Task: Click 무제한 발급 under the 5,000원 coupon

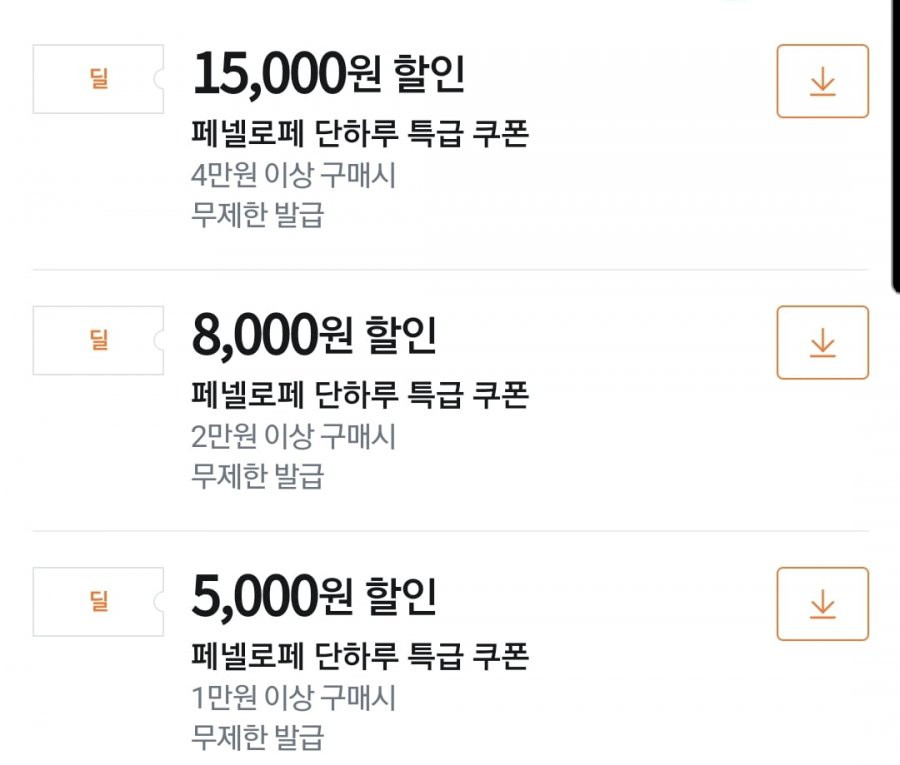Action: 258,737
